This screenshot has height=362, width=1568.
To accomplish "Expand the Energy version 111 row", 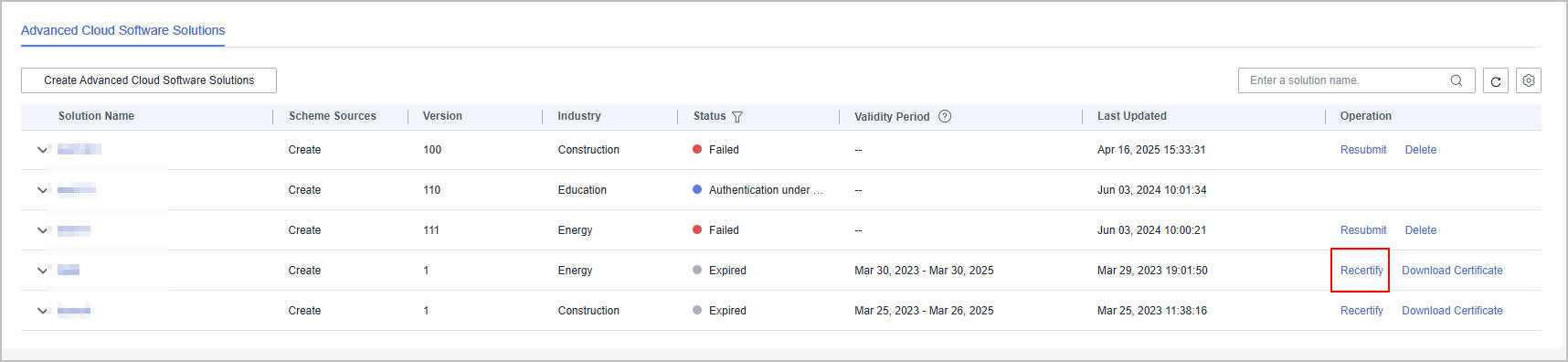I will [x=42, y=230].
